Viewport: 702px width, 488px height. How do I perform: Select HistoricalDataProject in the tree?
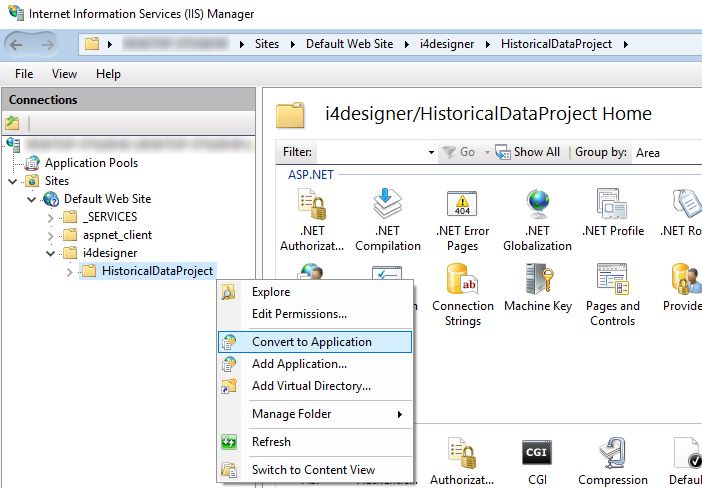coord(157,271)
